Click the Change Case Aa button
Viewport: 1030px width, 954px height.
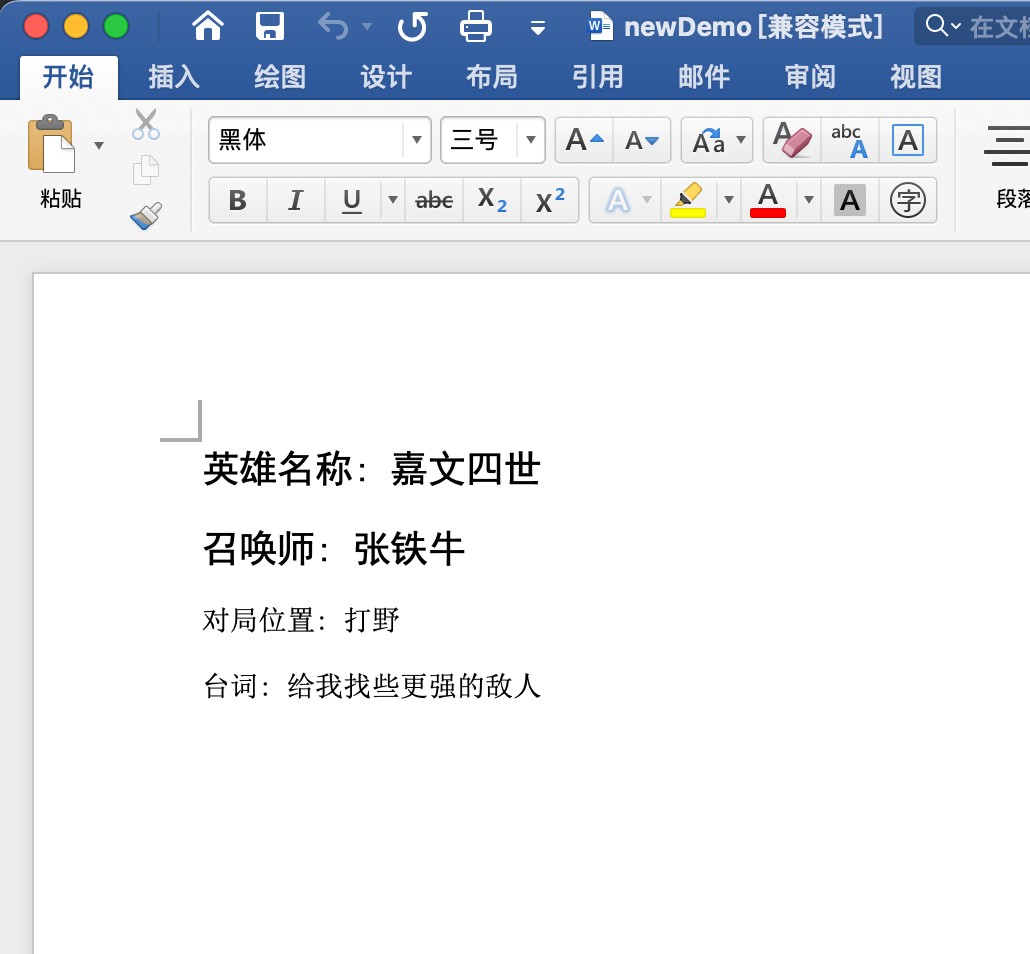708,140
